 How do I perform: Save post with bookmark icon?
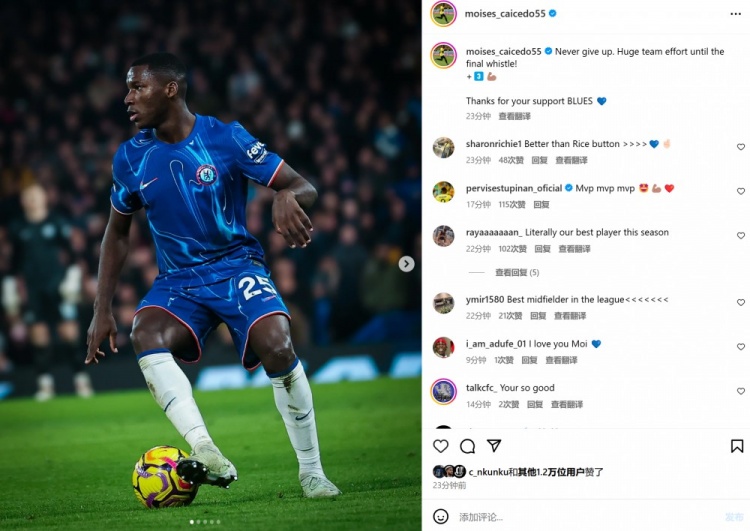737,446
